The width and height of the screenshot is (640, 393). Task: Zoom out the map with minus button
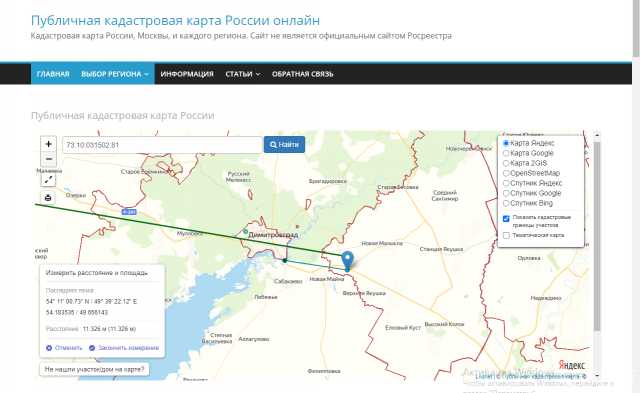pos(48,159)
